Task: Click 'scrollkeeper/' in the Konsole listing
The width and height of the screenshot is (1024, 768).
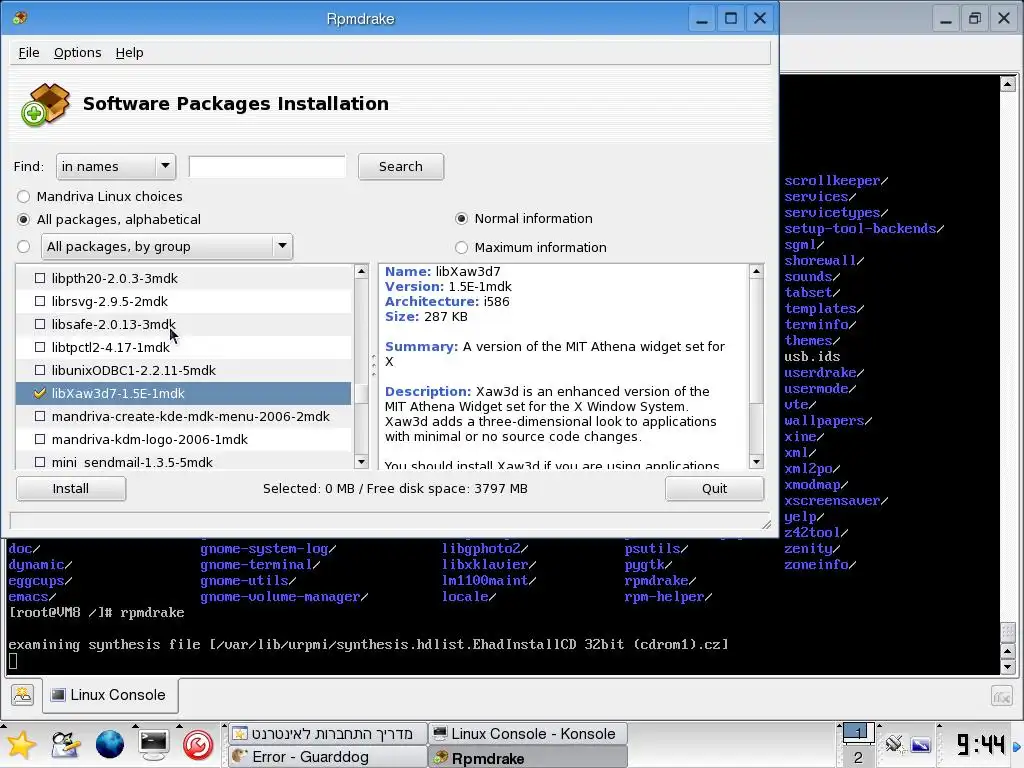Action: (836, 181)
